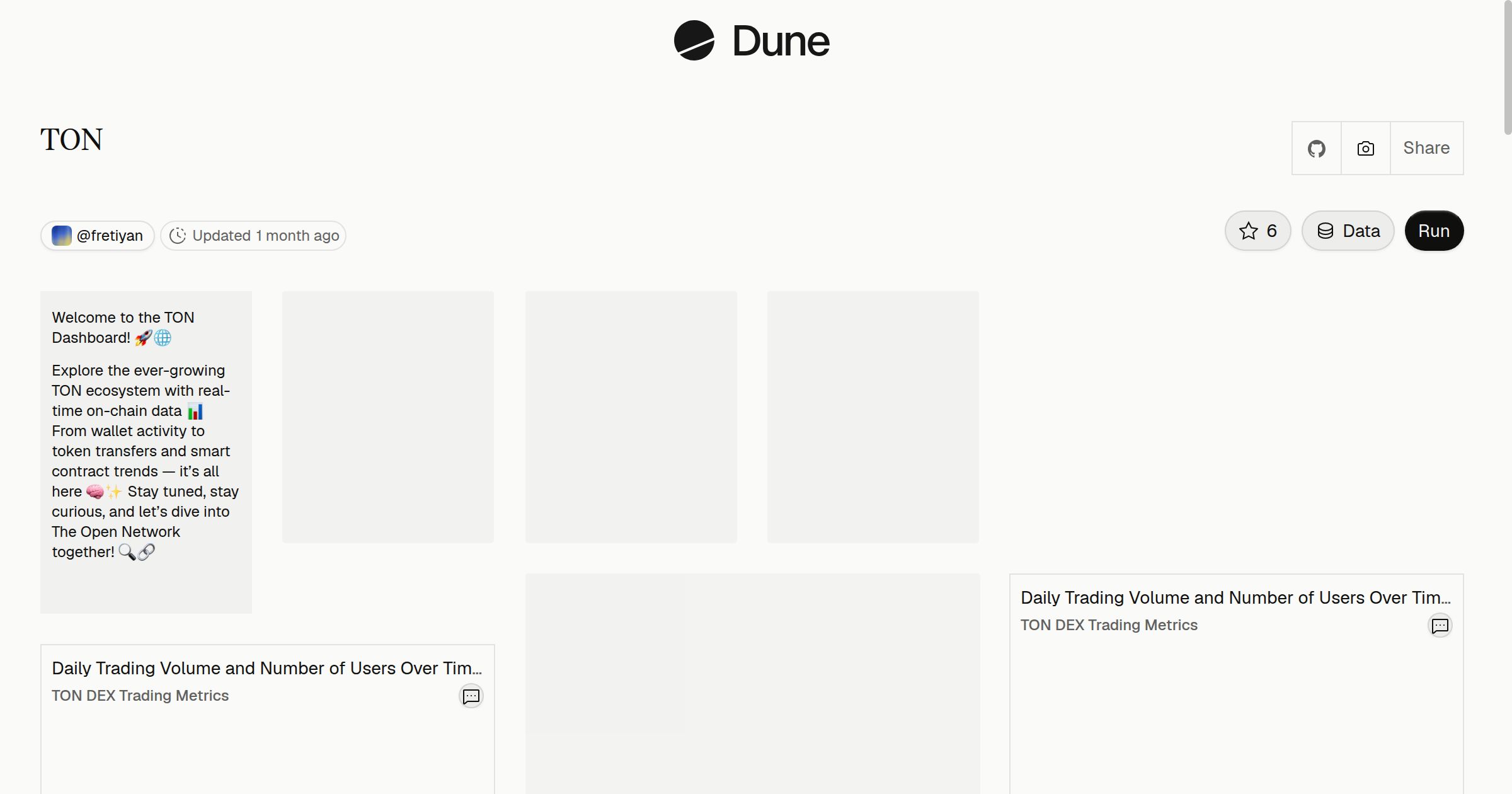Click the Share button

tap(1426, 148)
